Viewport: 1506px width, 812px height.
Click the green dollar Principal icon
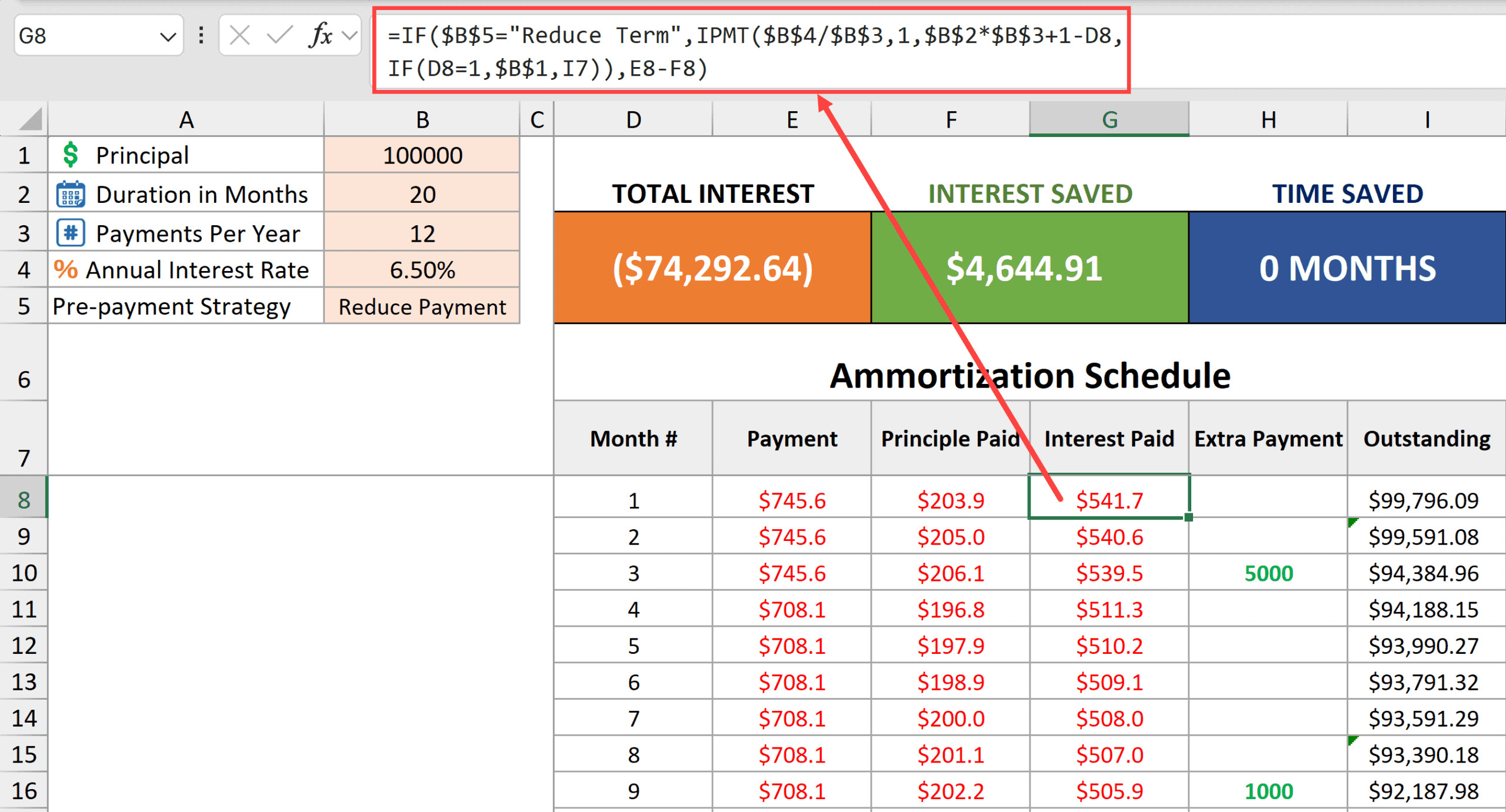point(71,155)
